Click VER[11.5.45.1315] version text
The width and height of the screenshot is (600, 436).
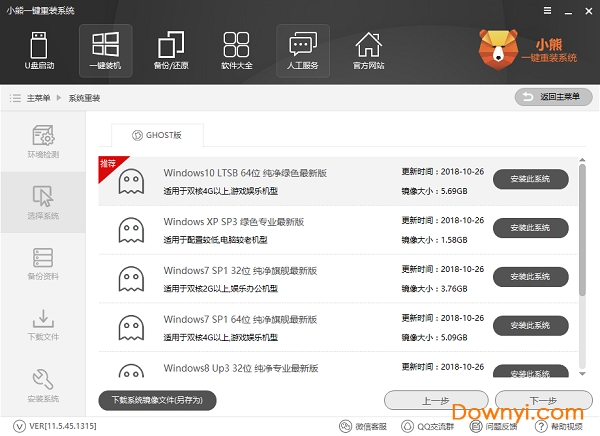point(63,426)
